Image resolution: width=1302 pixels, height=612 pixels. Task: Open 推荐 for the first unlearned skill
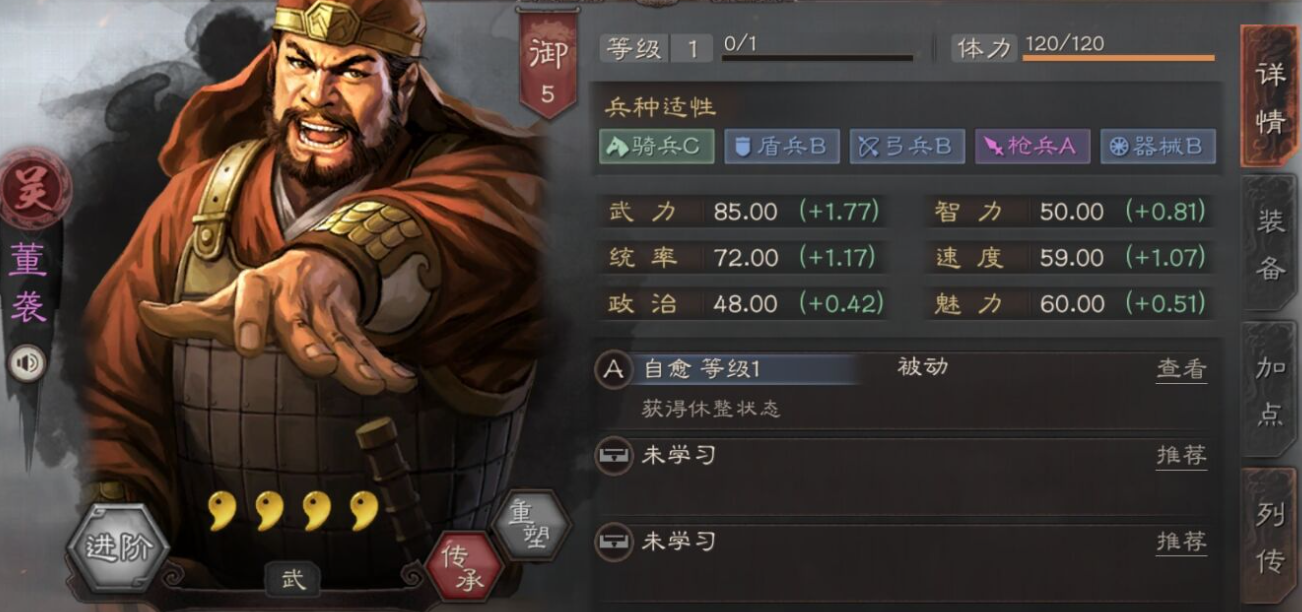(x=1181, y=456)
